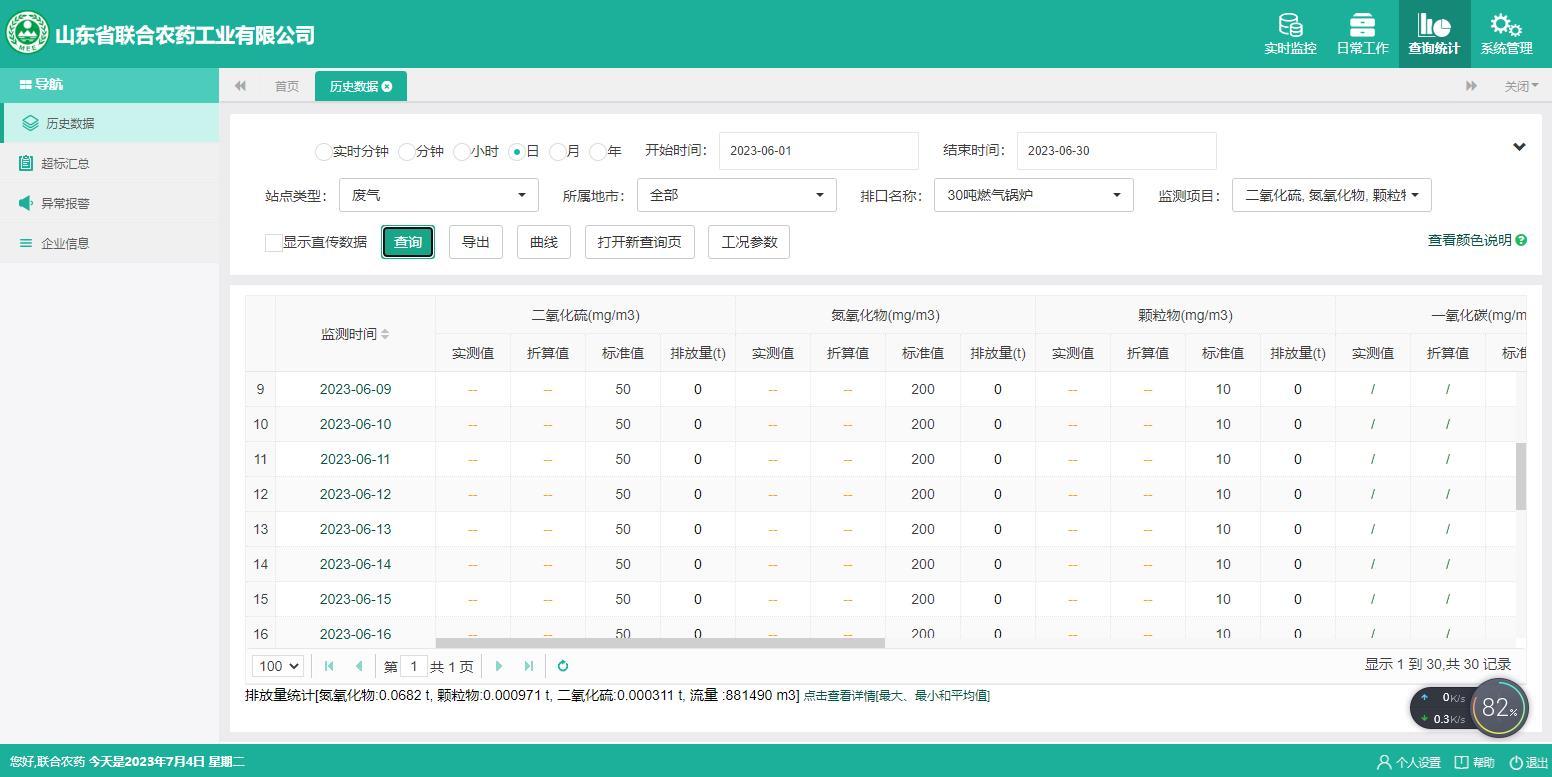1552x777 pixels.
Task: Click the 开始时间 date field
Action: (819, 151)
